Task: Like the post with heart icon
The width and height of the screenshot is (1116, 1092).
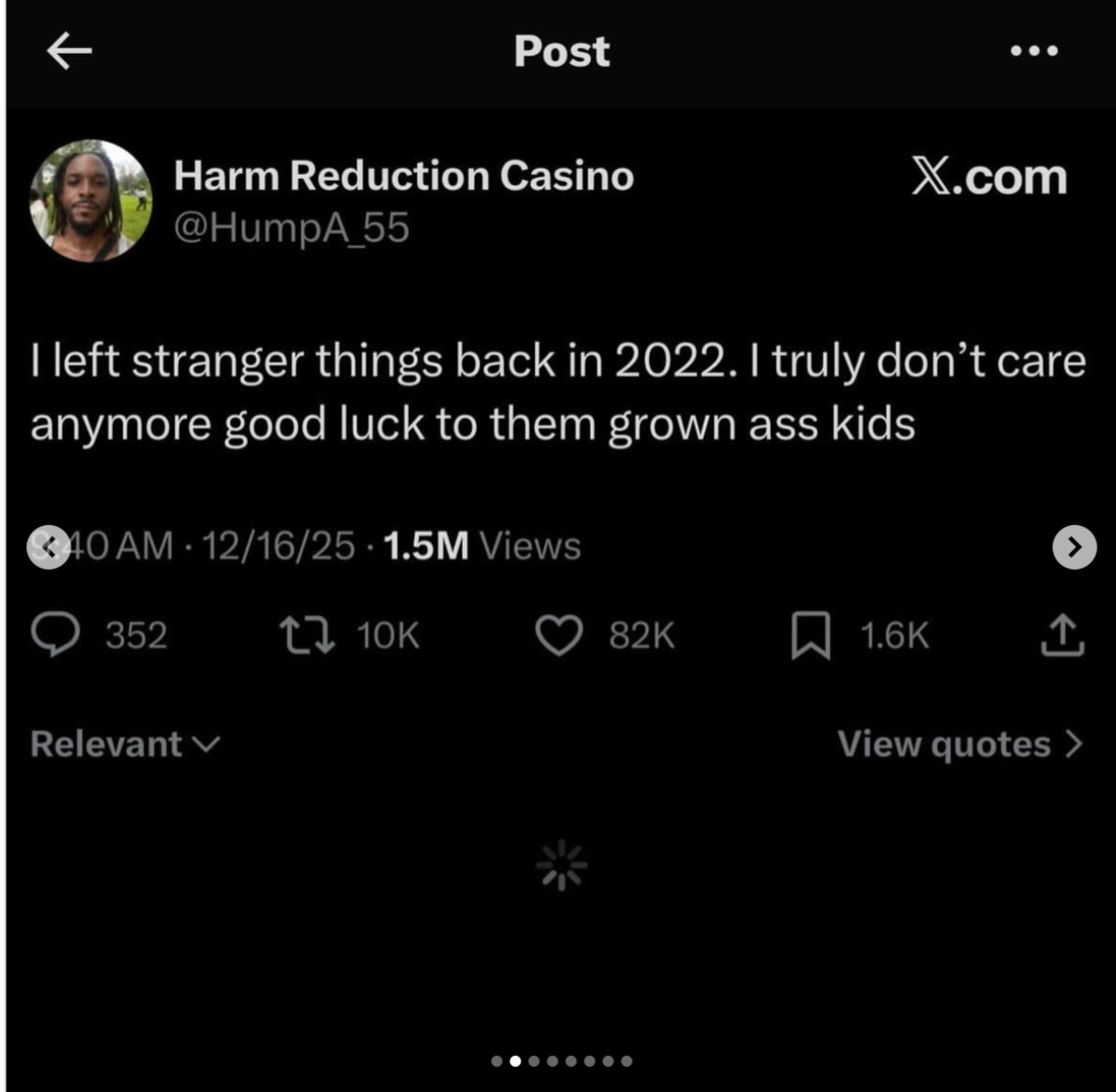Action: pos(559,636)
